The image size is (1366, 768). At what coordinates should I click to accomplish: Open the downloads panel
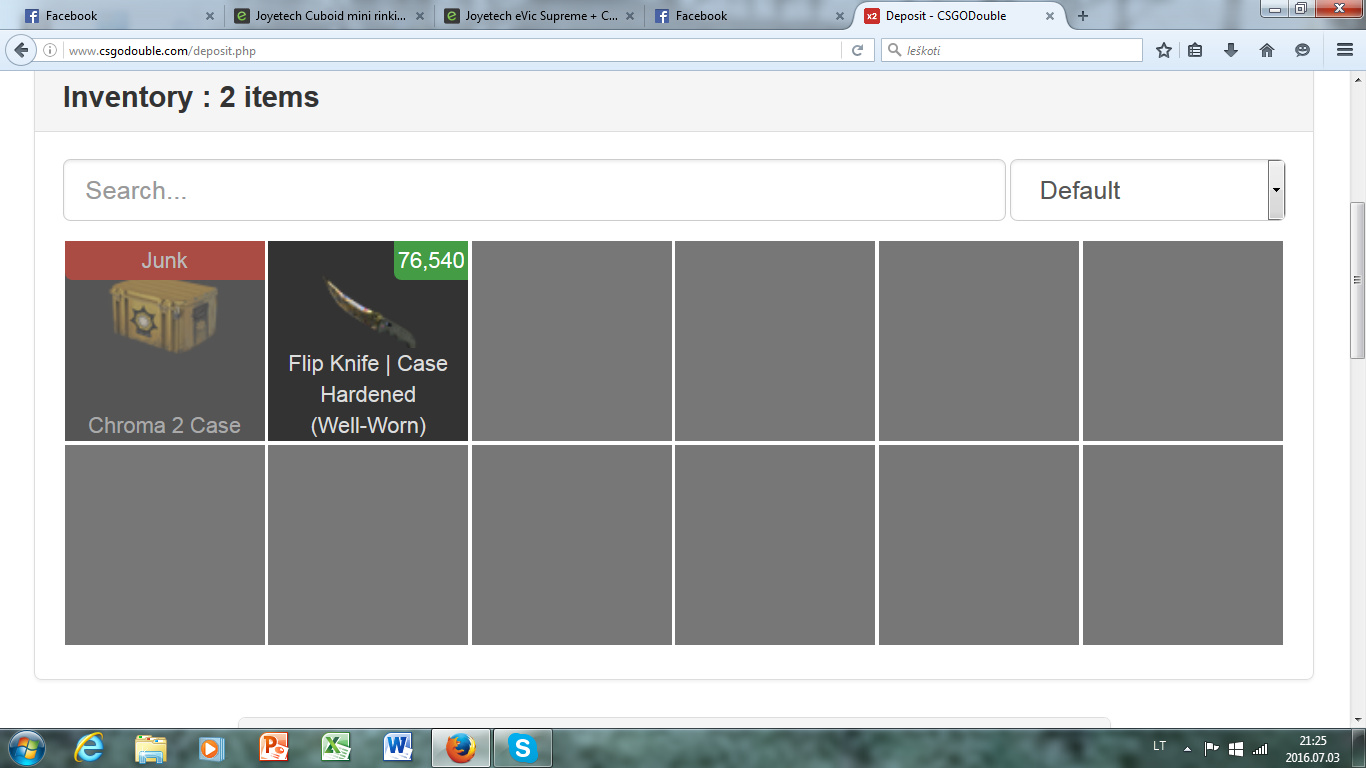(x=1231, y=50)
